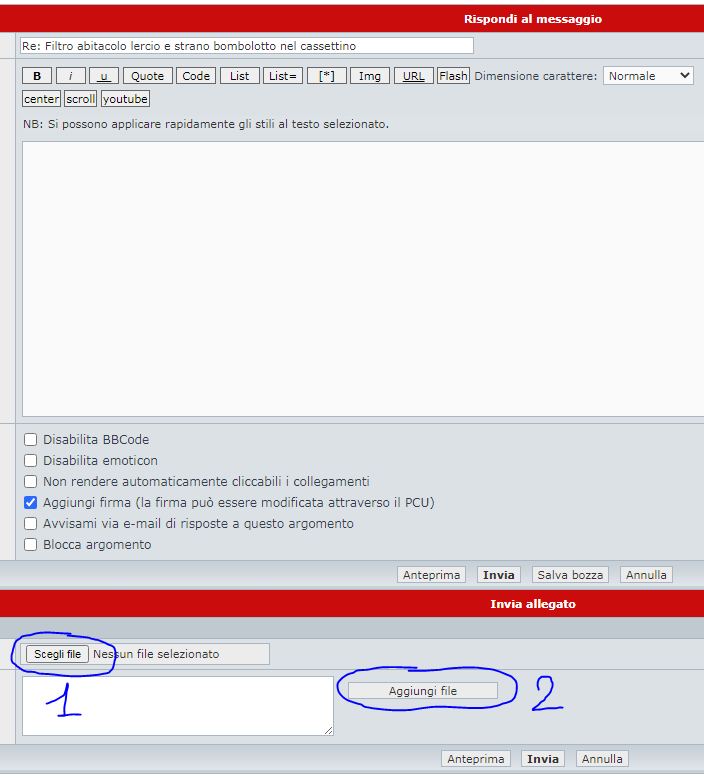Click the youtube BBCode button
The width and height of the screenshot is (704, 779).
(x=125, y=99)
